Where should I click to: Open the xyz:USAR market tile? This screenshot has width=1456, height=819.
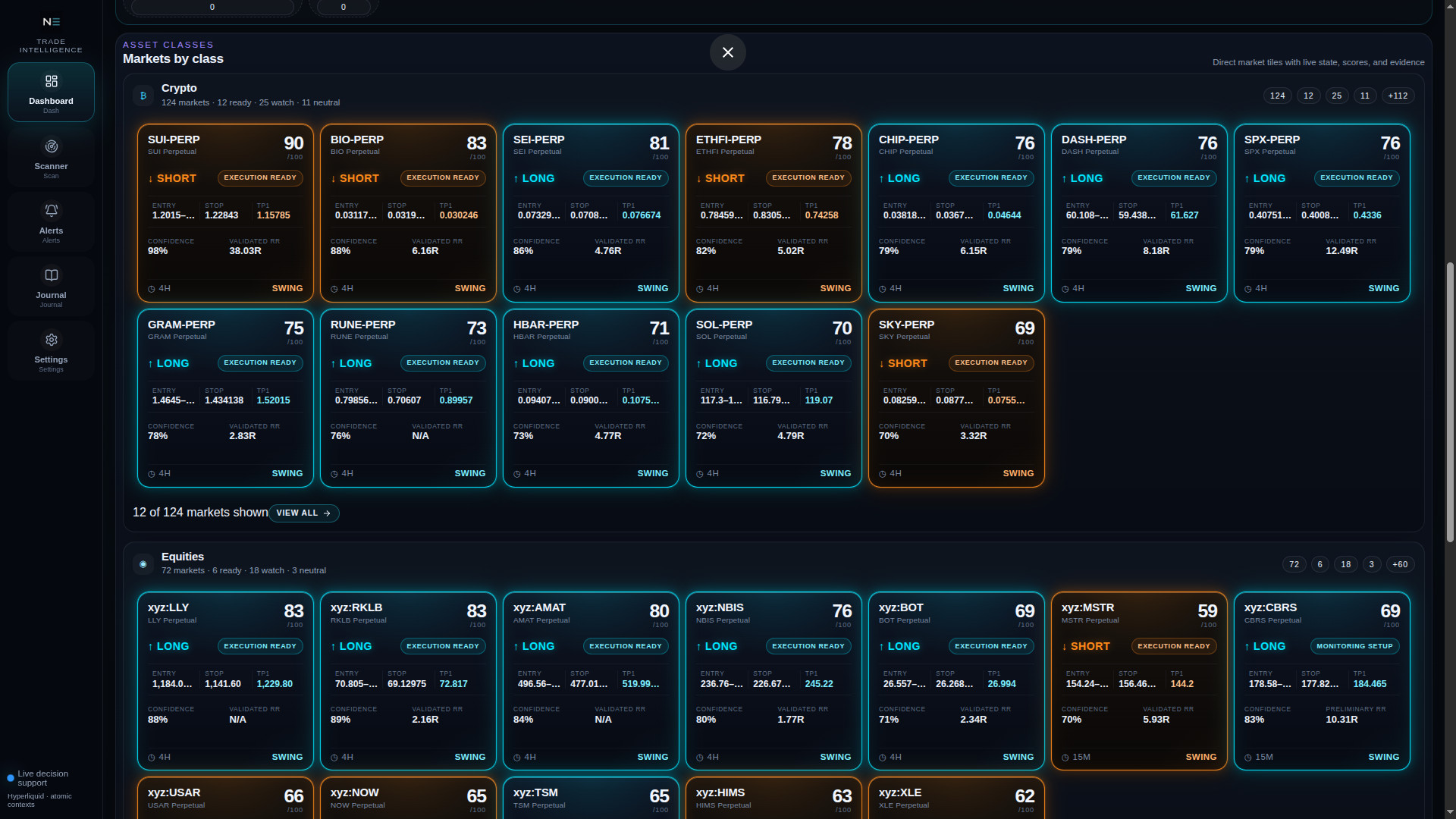coord(225,798)
